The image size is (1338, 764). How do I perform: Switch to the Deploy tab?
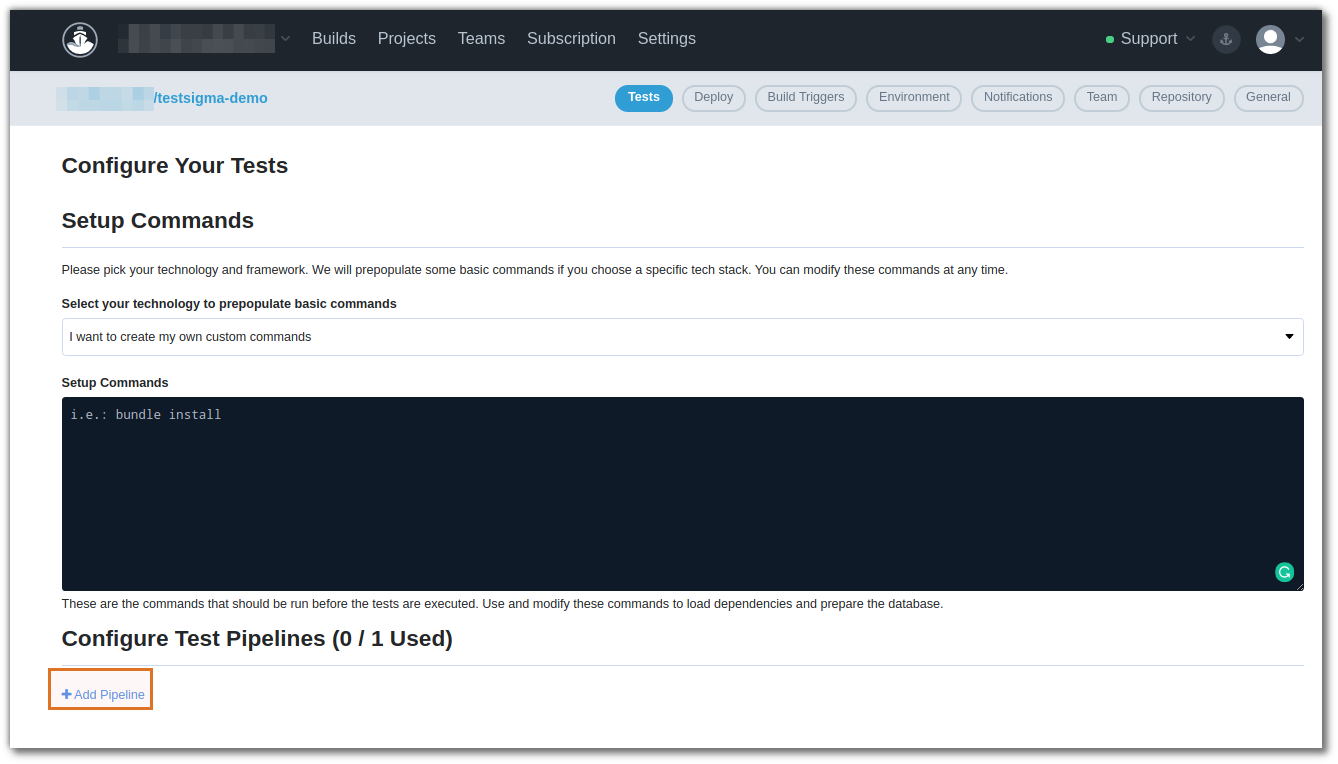[x=713, y=97]
